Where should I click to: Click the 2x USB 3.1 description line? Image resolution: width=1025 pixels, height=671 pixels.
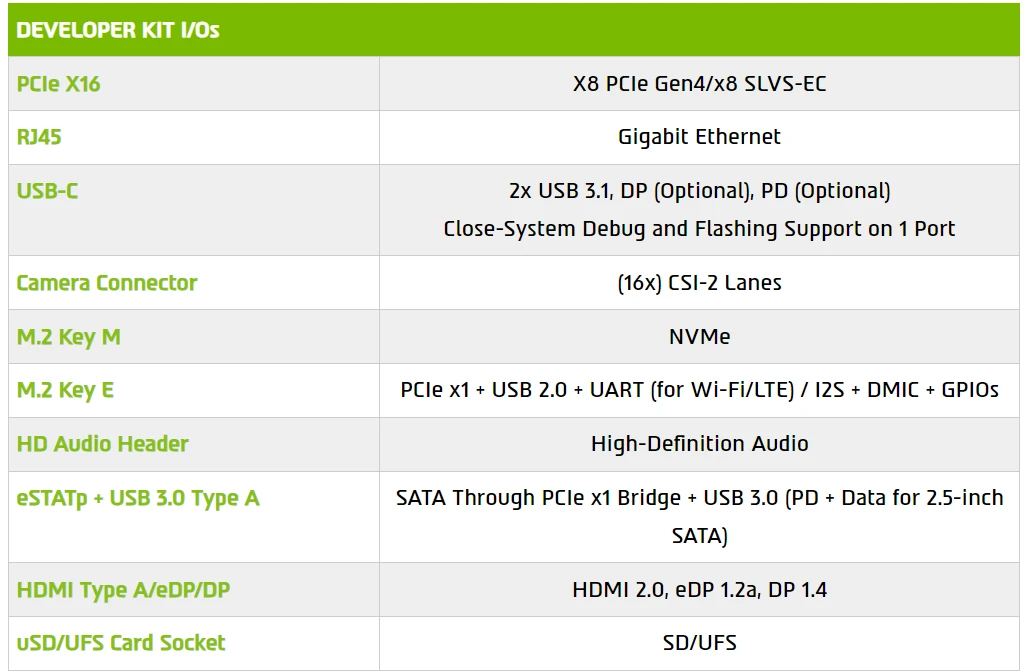(699, 191)
